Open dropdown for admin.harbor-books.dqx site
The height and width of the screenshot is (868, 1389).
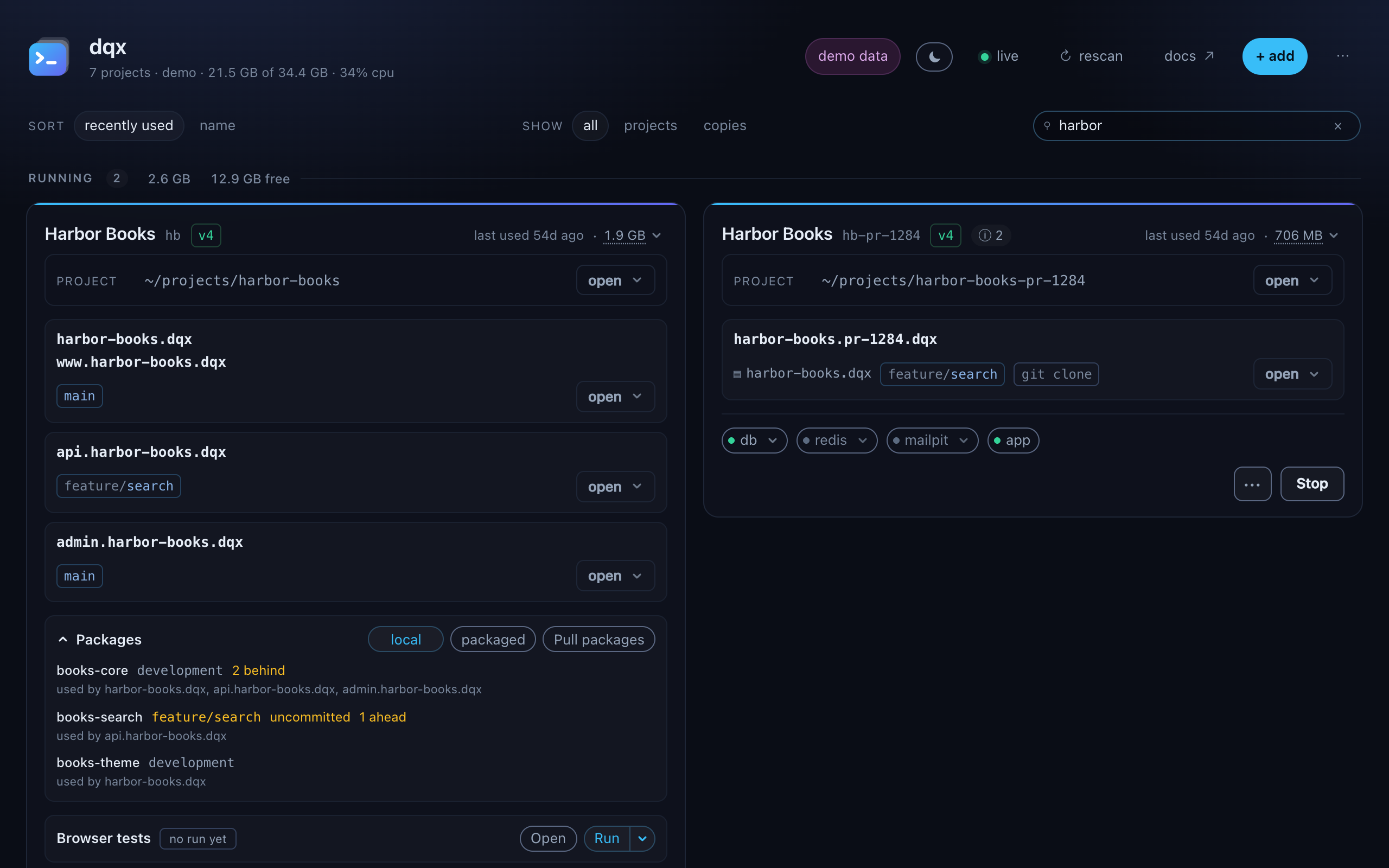615,576
